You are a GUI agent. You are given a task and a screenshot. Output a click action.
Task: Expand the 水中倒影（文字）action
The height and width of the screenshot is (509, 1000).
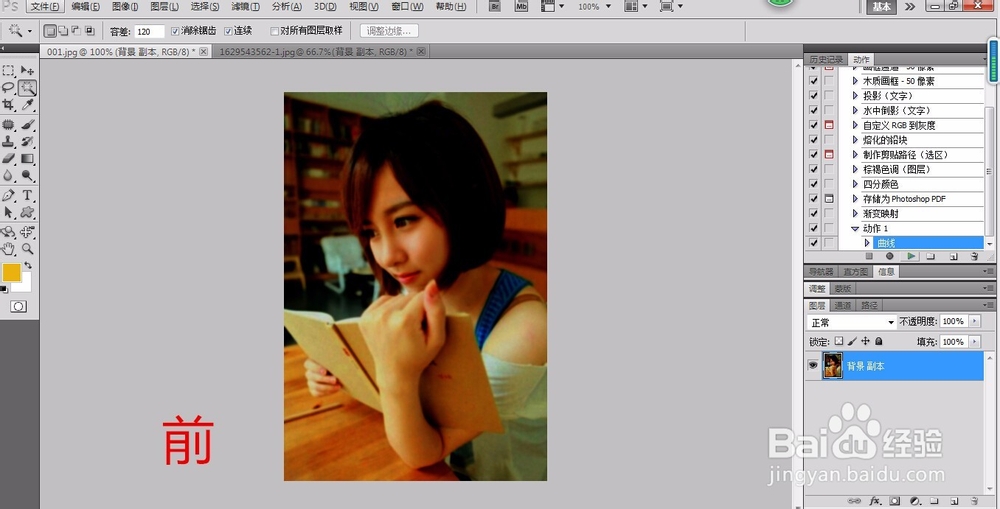855,110
